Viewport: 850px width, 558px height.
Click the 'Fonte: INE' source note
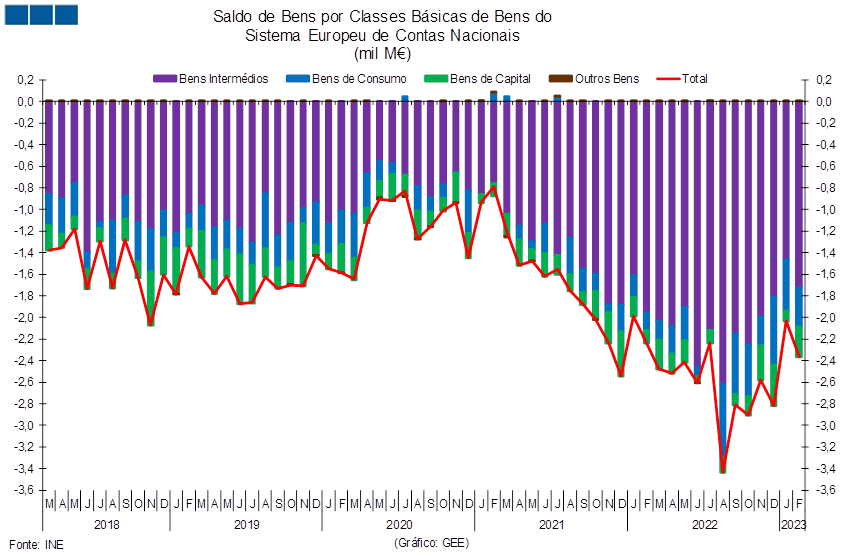click(x=36, y=544)
